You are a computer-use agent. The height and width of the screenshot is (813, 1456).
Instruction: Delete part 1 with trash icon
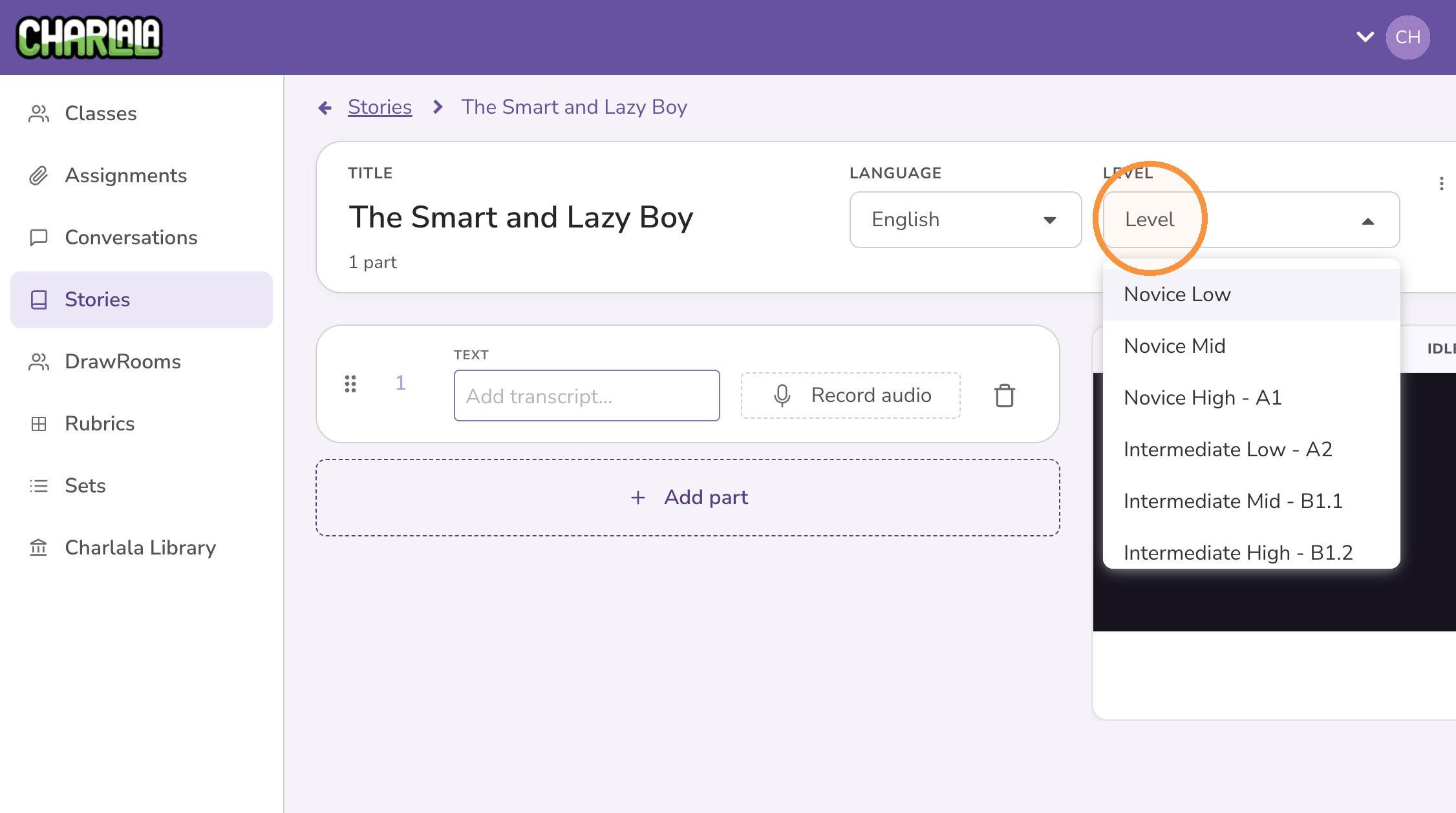coord(1004,396)
